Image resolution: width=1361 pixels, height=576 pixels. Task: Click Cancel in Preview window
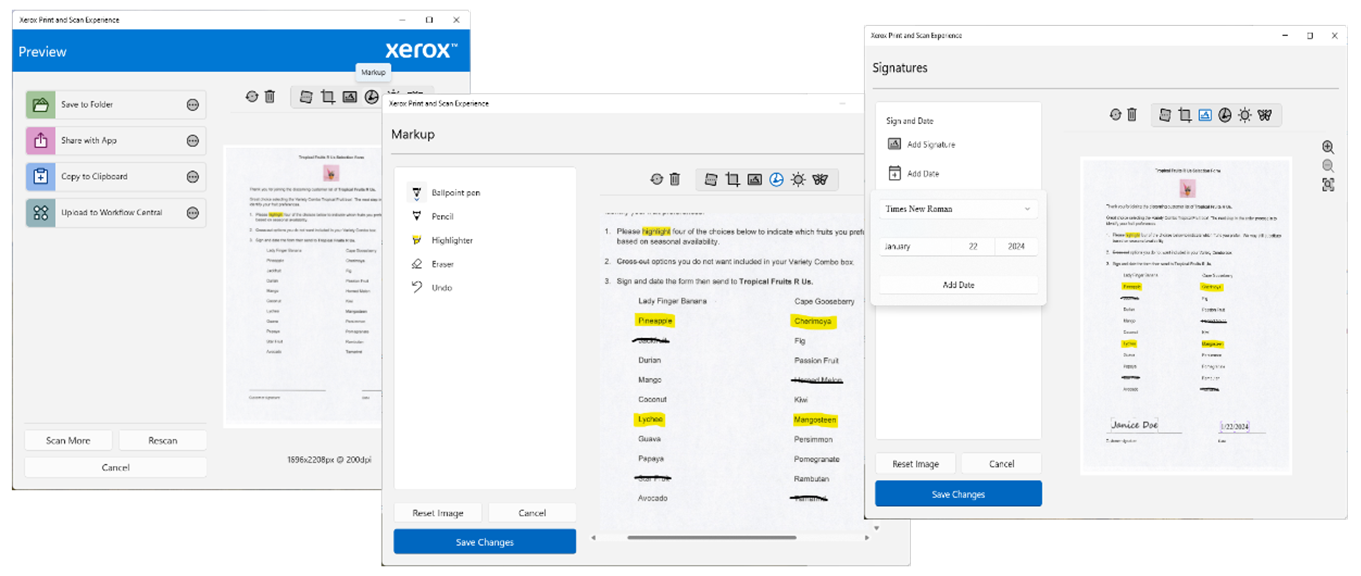tap(116, 467)
